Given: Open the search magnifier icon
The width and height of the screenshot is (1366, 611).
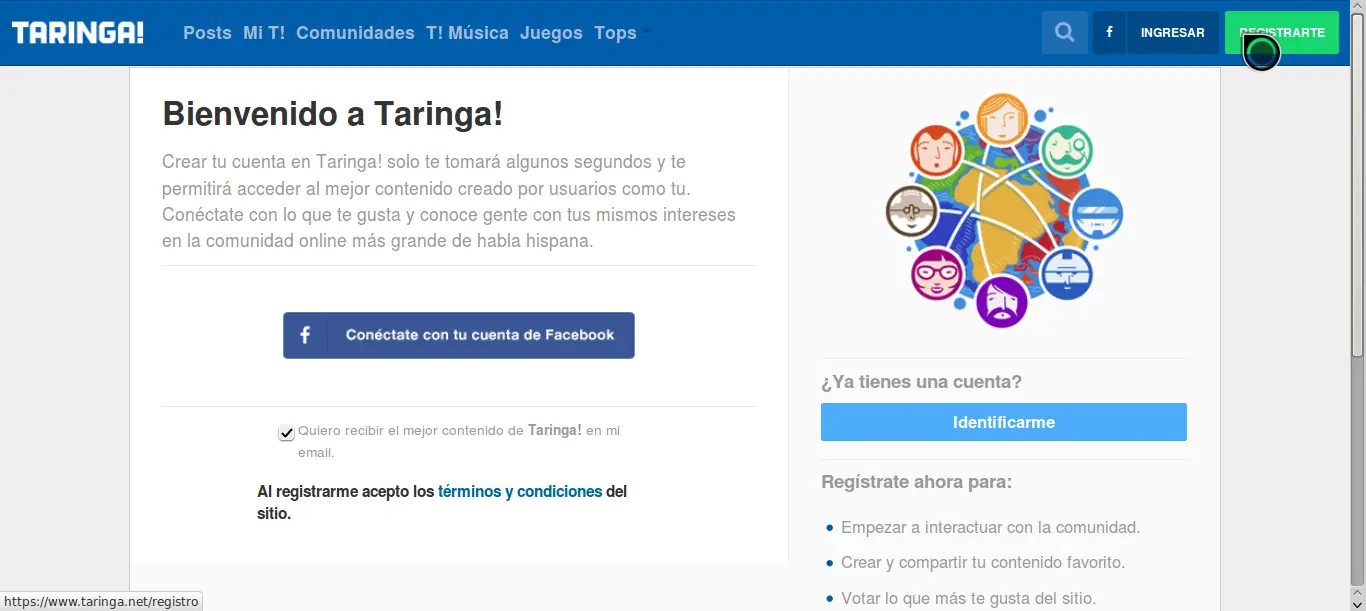Looking at the screenshot, I should tap(1065, 33).
